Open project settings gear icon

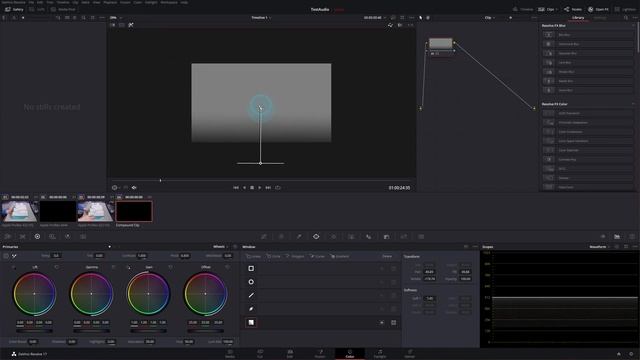click(x=631, y=354)
